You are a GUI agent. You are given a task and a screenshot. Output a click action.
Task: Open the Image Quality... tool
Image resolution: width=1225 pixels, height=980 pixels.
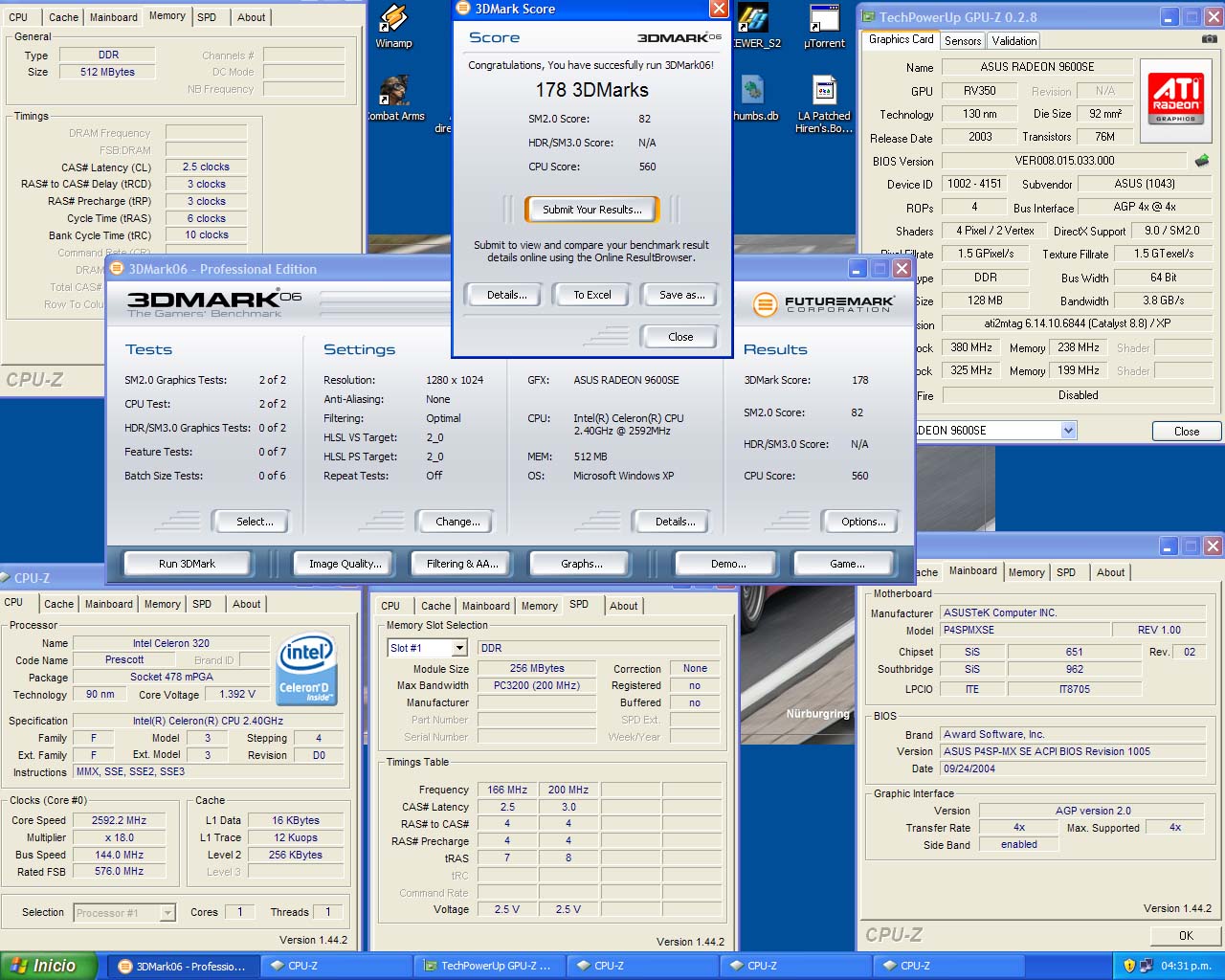345,564
